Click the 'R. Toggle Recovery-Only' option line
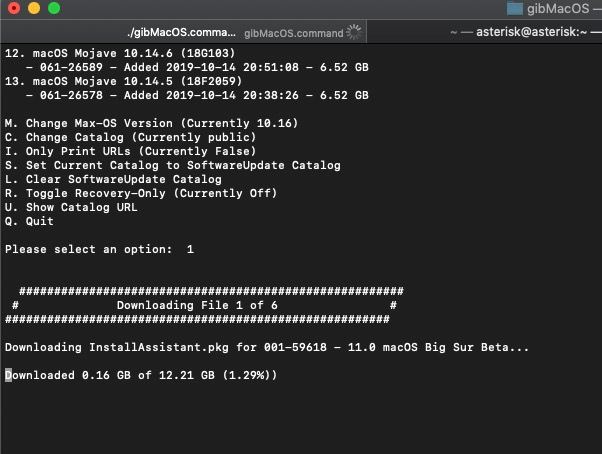This screenshot has height=454, width=602. (x=141, y=193)
